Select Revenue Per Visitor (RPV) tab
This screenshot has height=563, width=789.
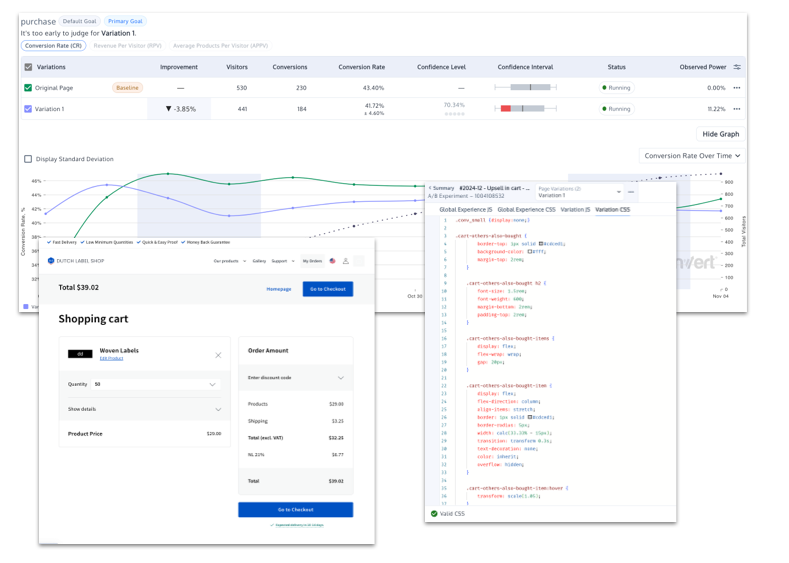pos(127,46)
